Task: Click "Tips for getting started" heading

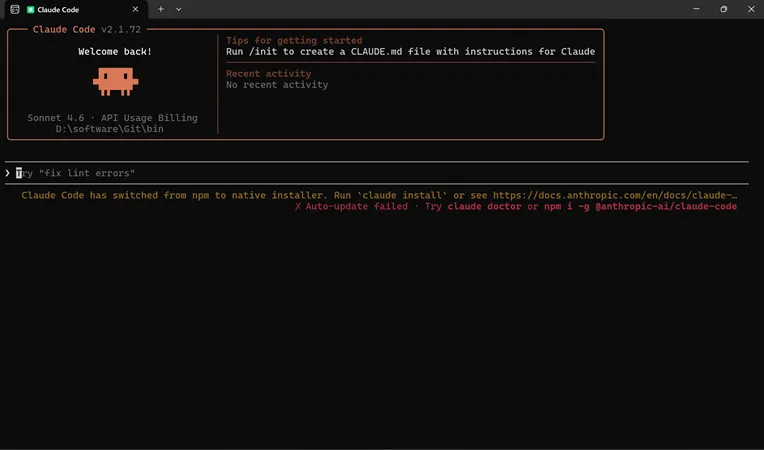Action: (294, 40)
